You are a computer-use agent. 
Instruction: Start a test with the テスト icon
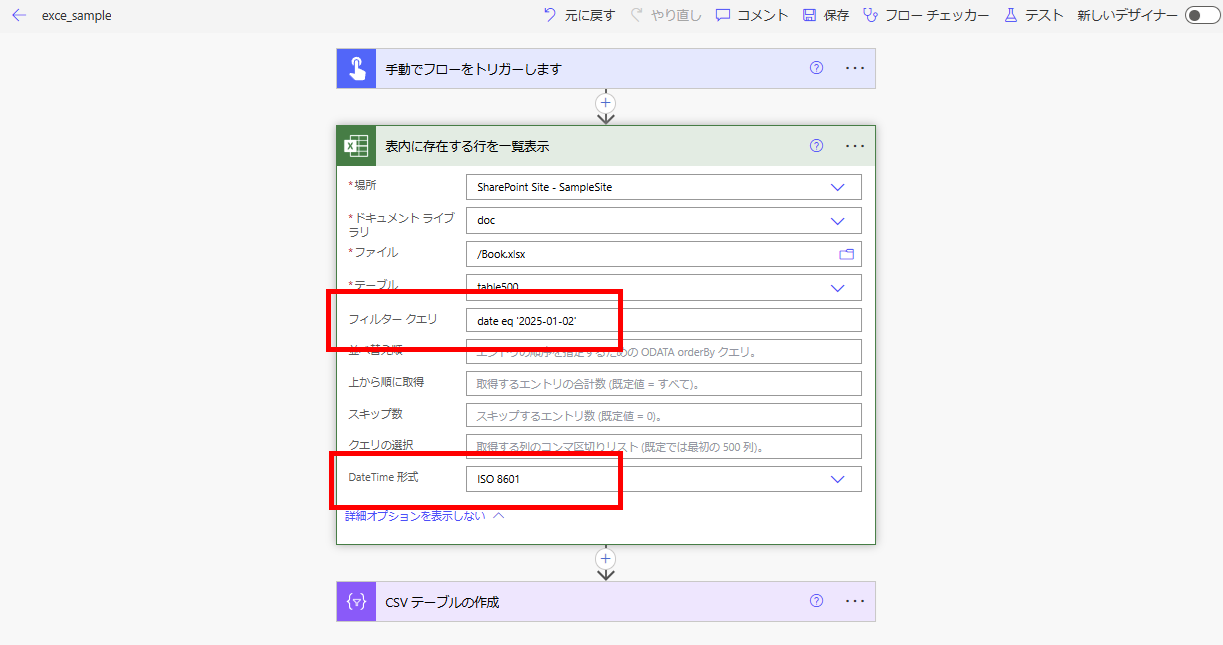1010,15
